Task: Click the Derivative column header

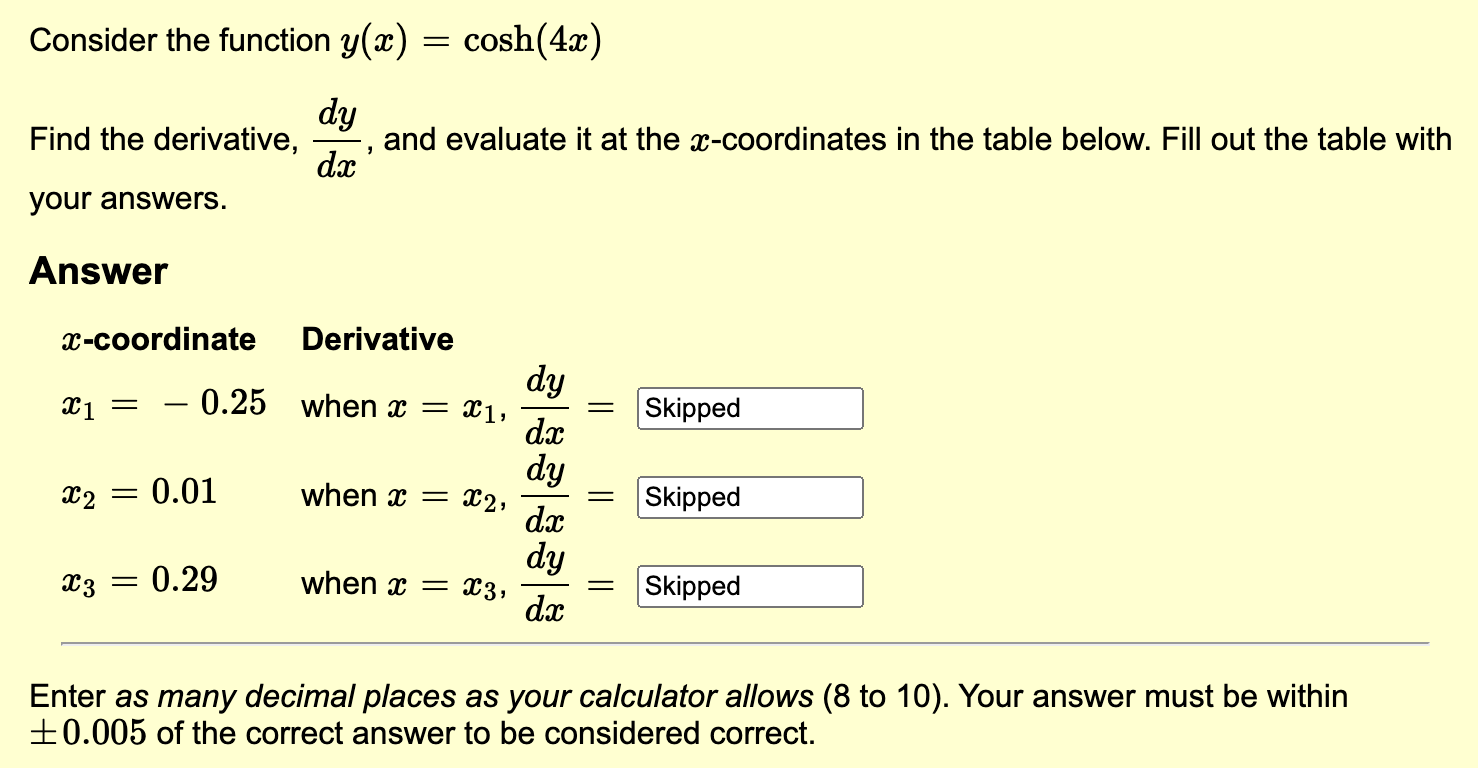Action: point(377,339)
